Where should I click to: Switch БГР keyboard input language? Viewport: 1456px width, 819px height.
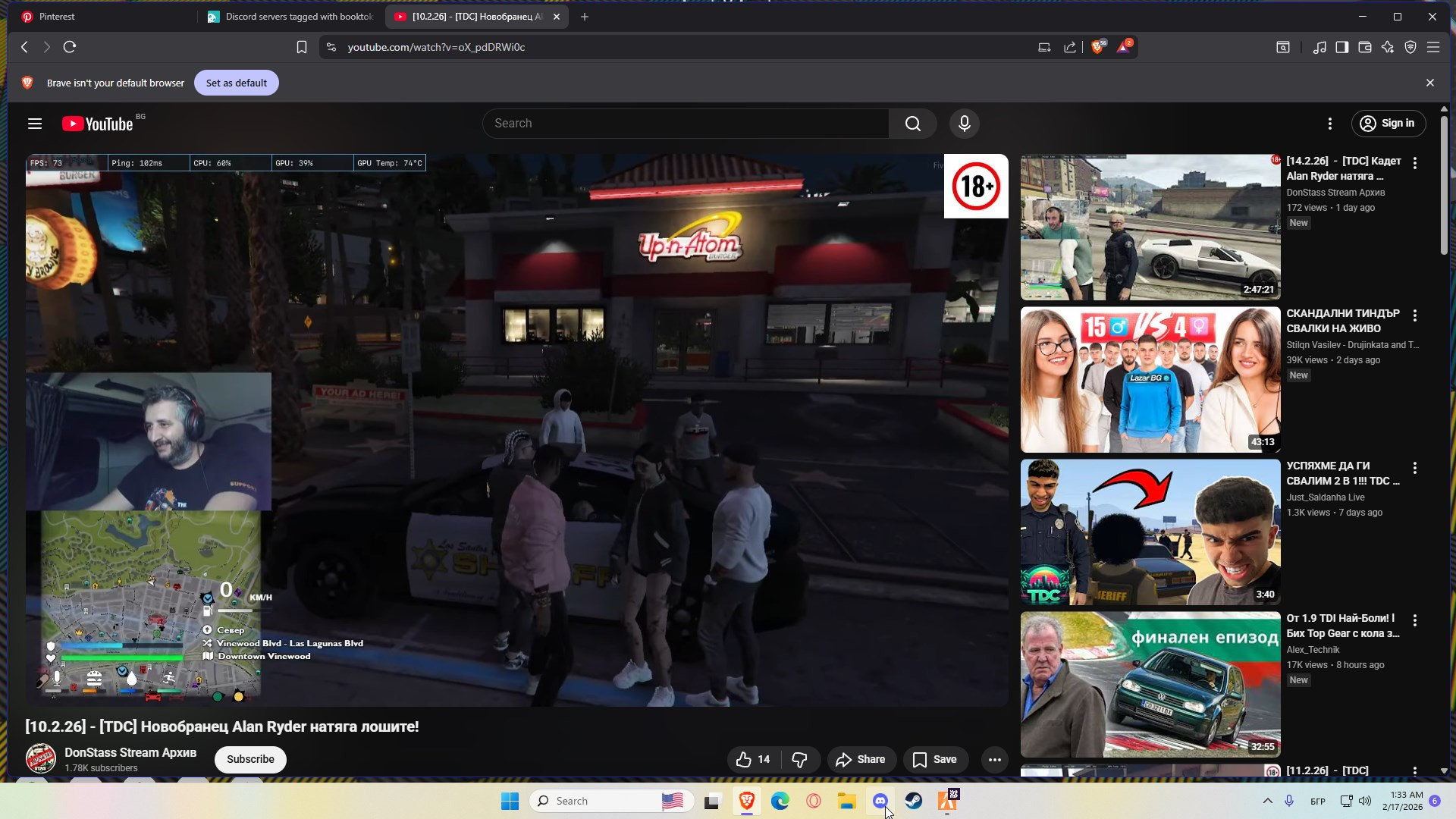1318,801
